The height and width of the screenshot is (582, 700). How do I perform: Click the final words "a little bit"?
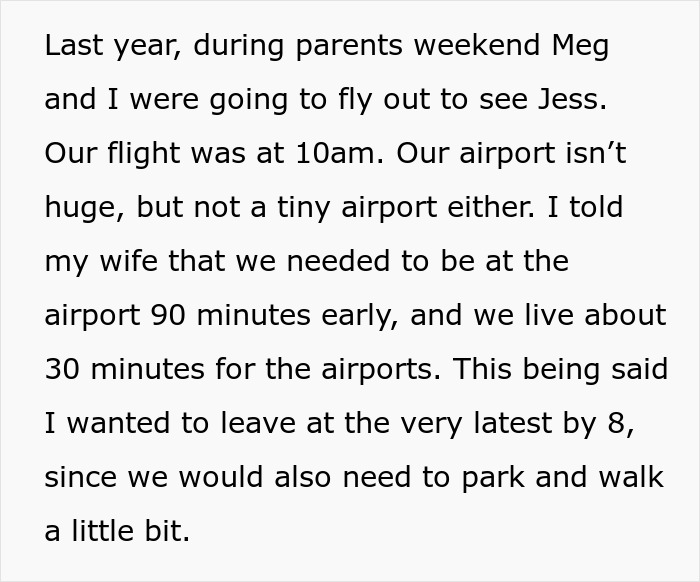[115, 530]
